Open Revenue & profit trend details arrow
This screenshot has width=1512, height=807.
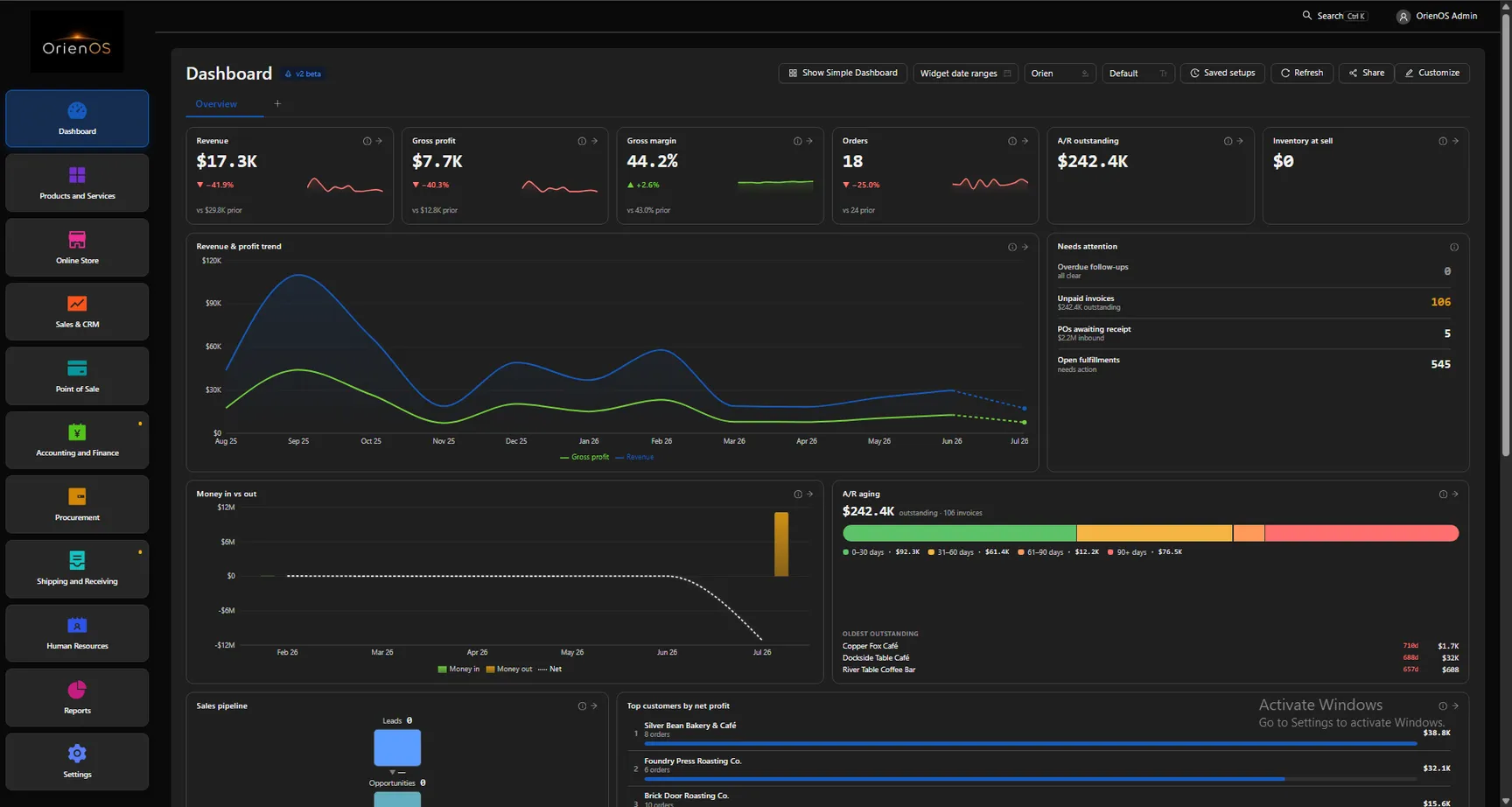pyautogui.click(x=1025, y=247)
